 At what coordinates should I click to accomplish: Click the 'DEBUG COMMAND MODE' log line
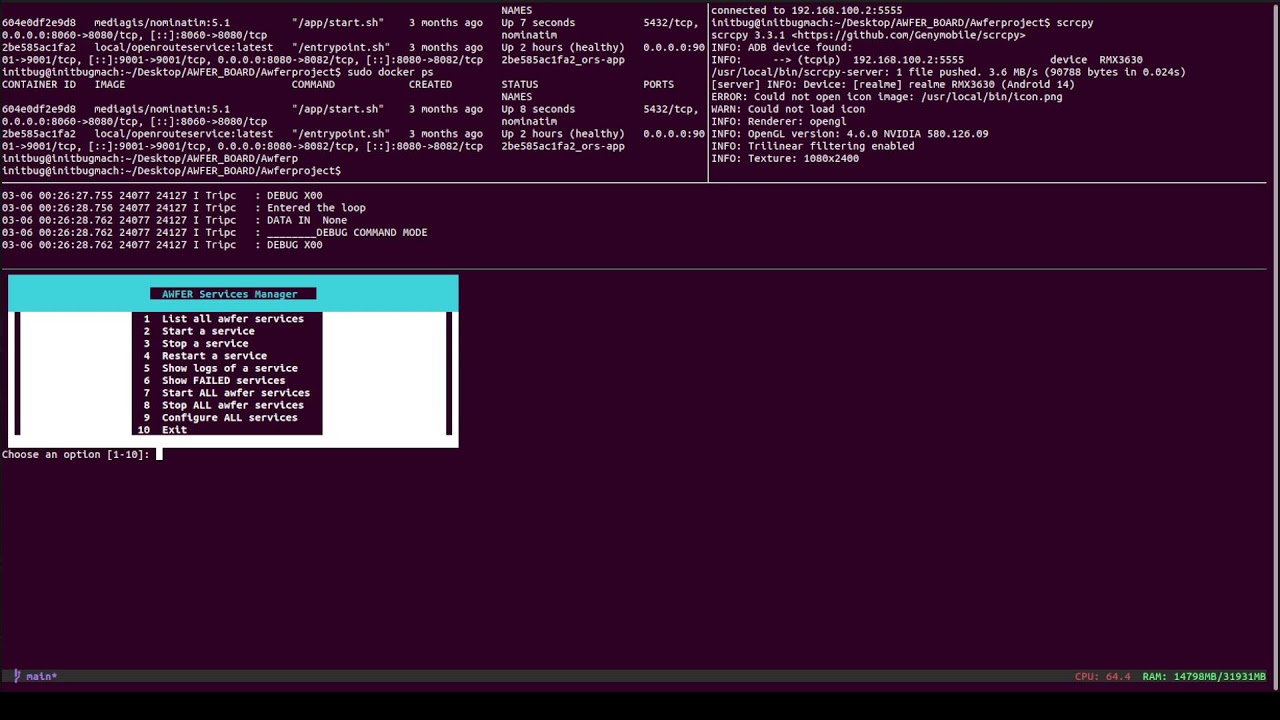pos(215,232)
